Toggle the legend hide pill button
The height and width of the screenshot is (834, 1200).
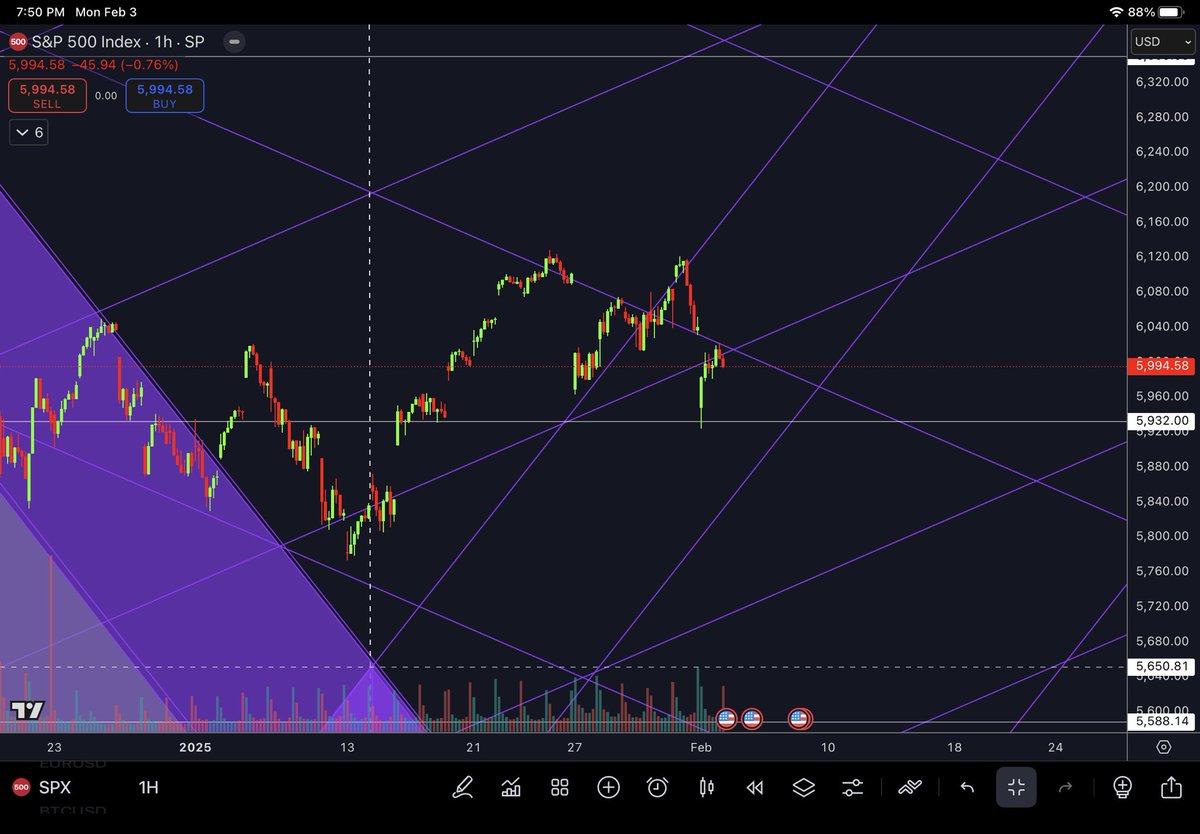coord(233,43)
